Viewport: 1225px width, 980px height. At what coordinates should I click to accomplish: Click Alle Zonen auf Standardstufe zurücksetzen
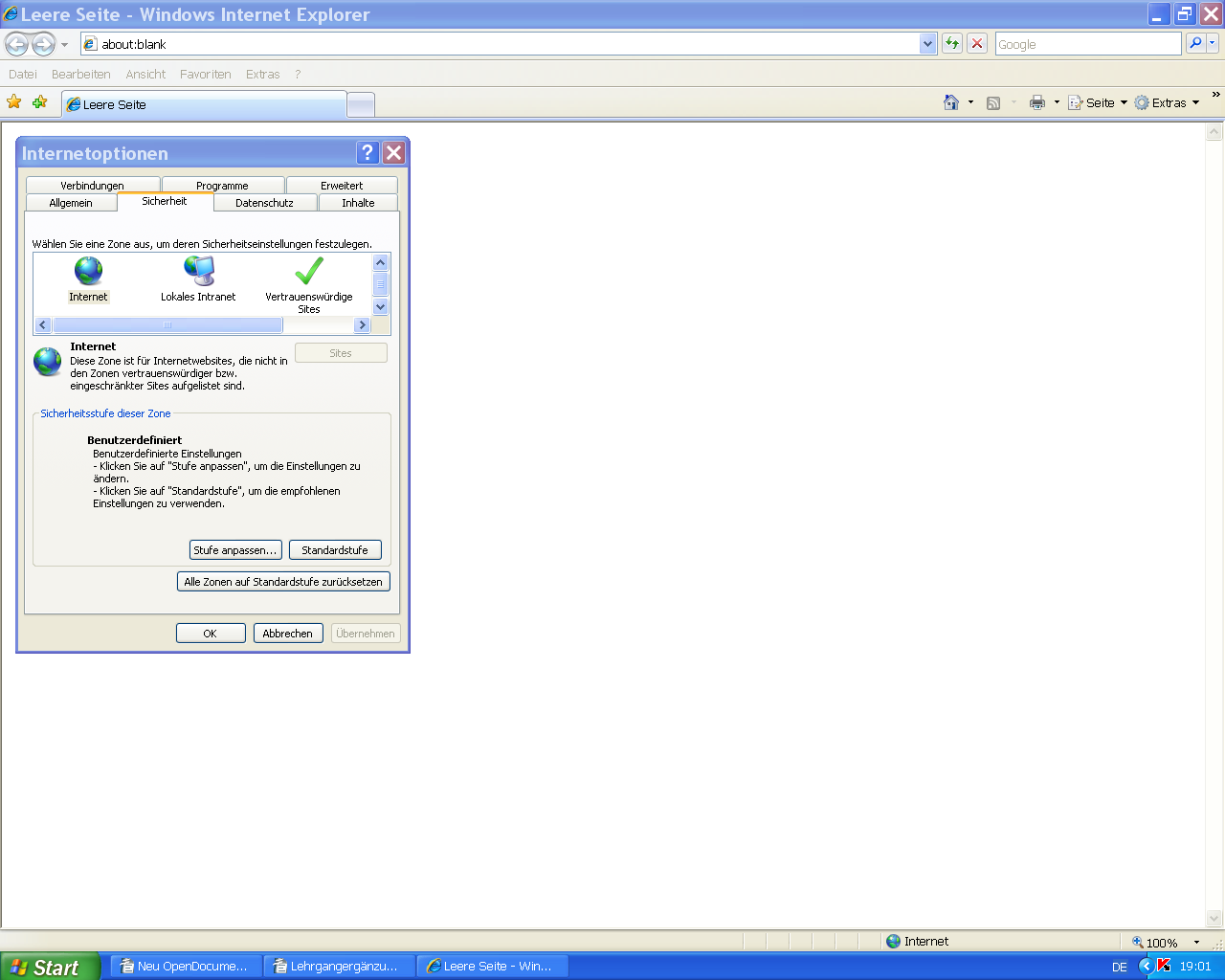pyautogui.click(x=283, y=582)
